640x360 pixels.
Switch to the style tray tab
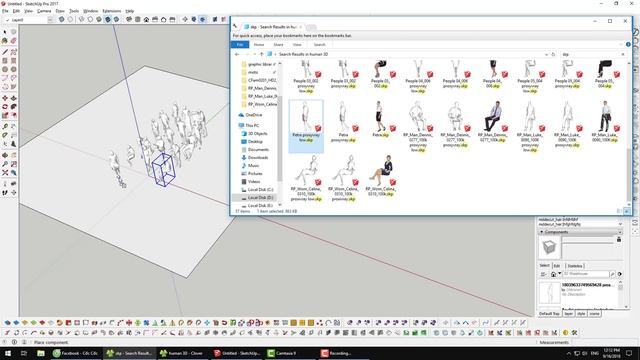581,313
